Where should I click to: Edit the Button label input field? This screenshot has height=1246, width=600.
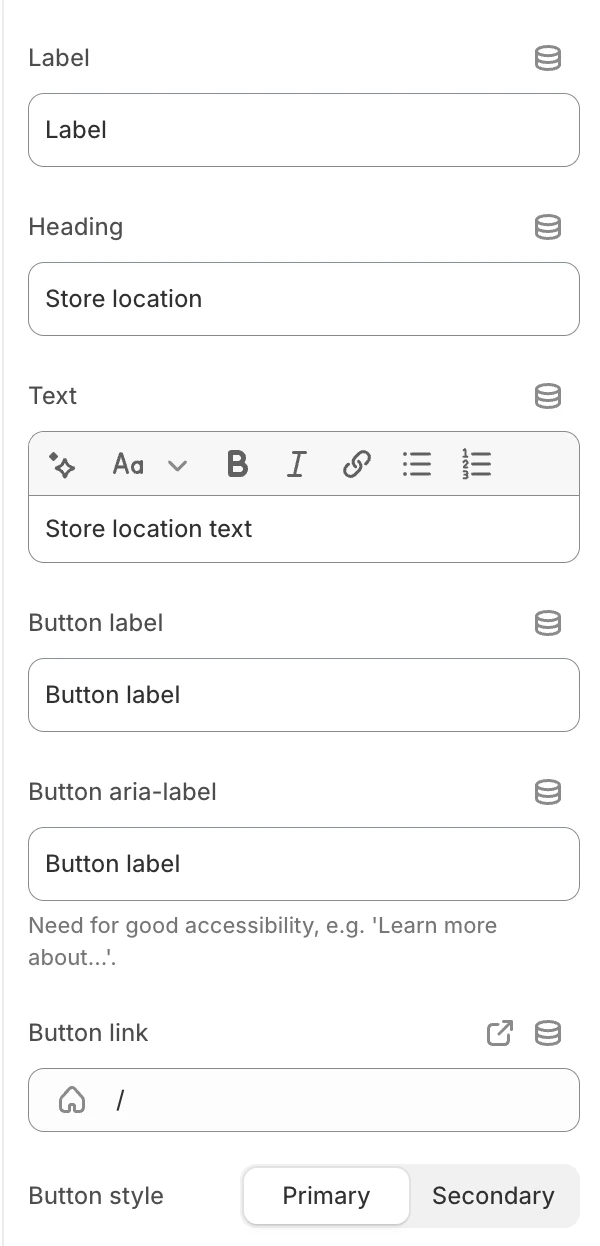304,695
